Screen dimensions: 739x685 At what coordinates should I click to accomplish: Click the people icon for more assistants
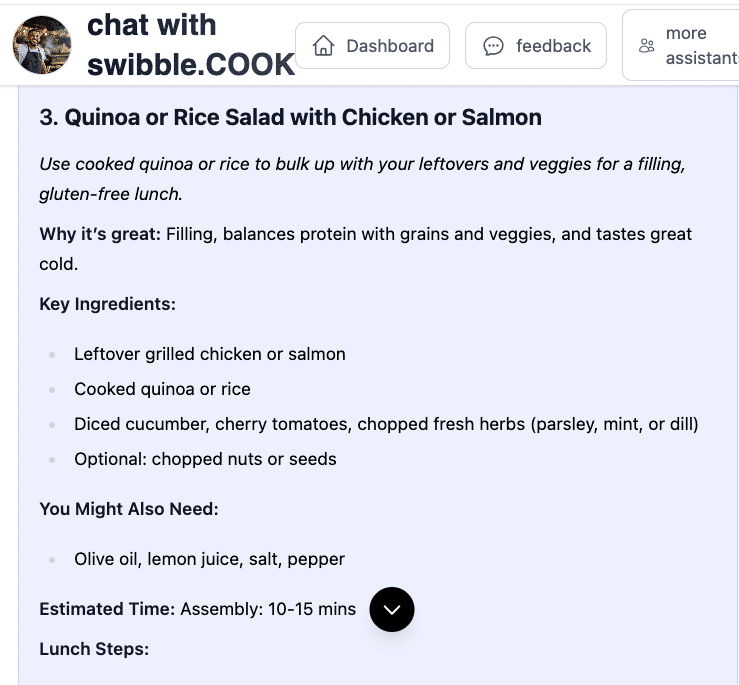point(647,46)
